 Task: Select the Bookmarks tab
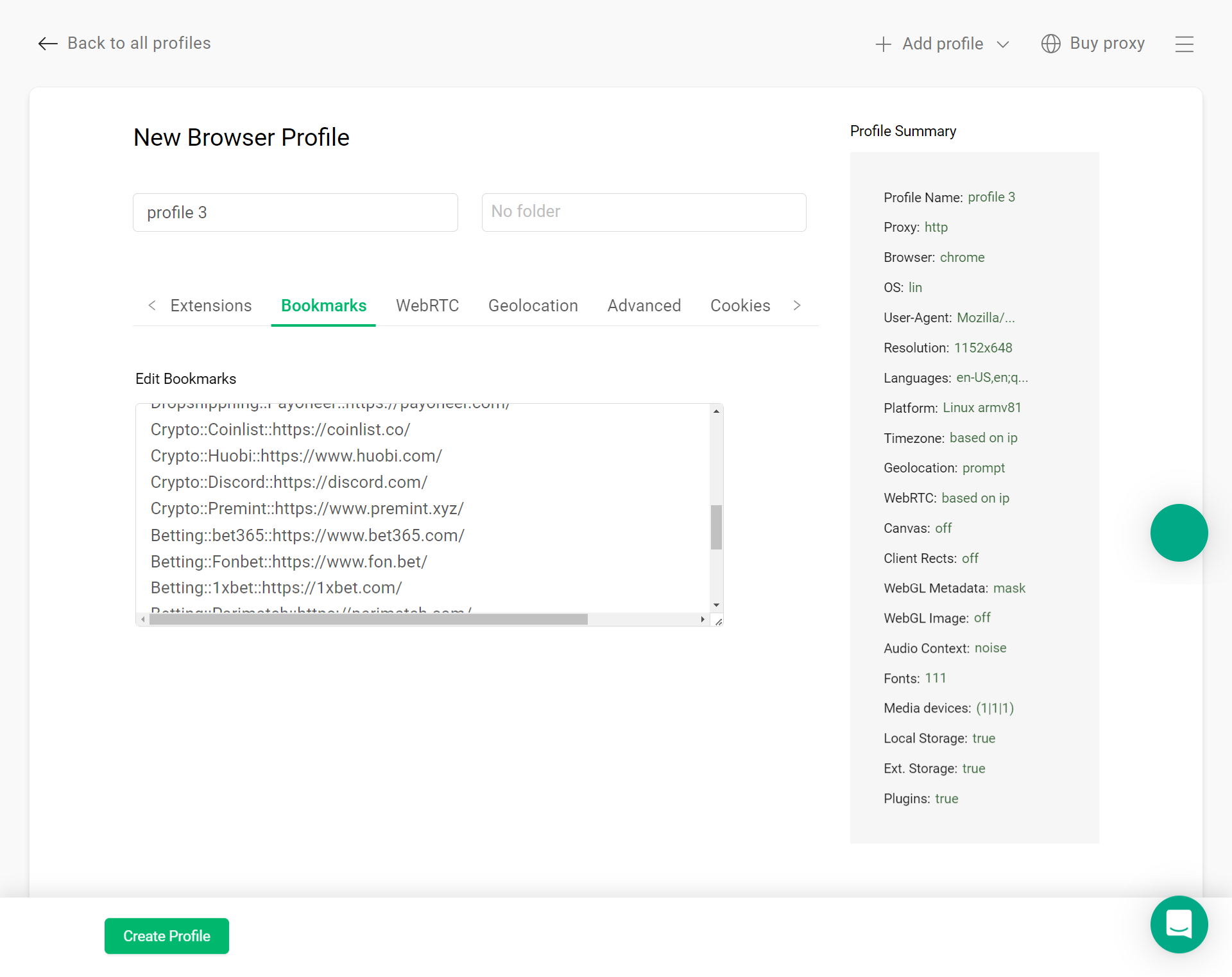click(x=324, y=306)
